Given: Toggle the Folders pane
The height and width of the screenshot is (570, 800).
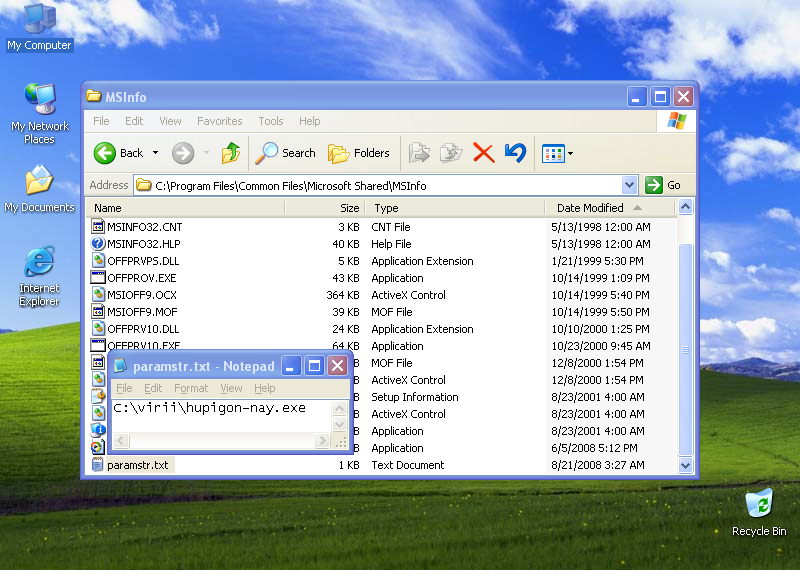Looking at the screenshot, I should tap(359, 153).
